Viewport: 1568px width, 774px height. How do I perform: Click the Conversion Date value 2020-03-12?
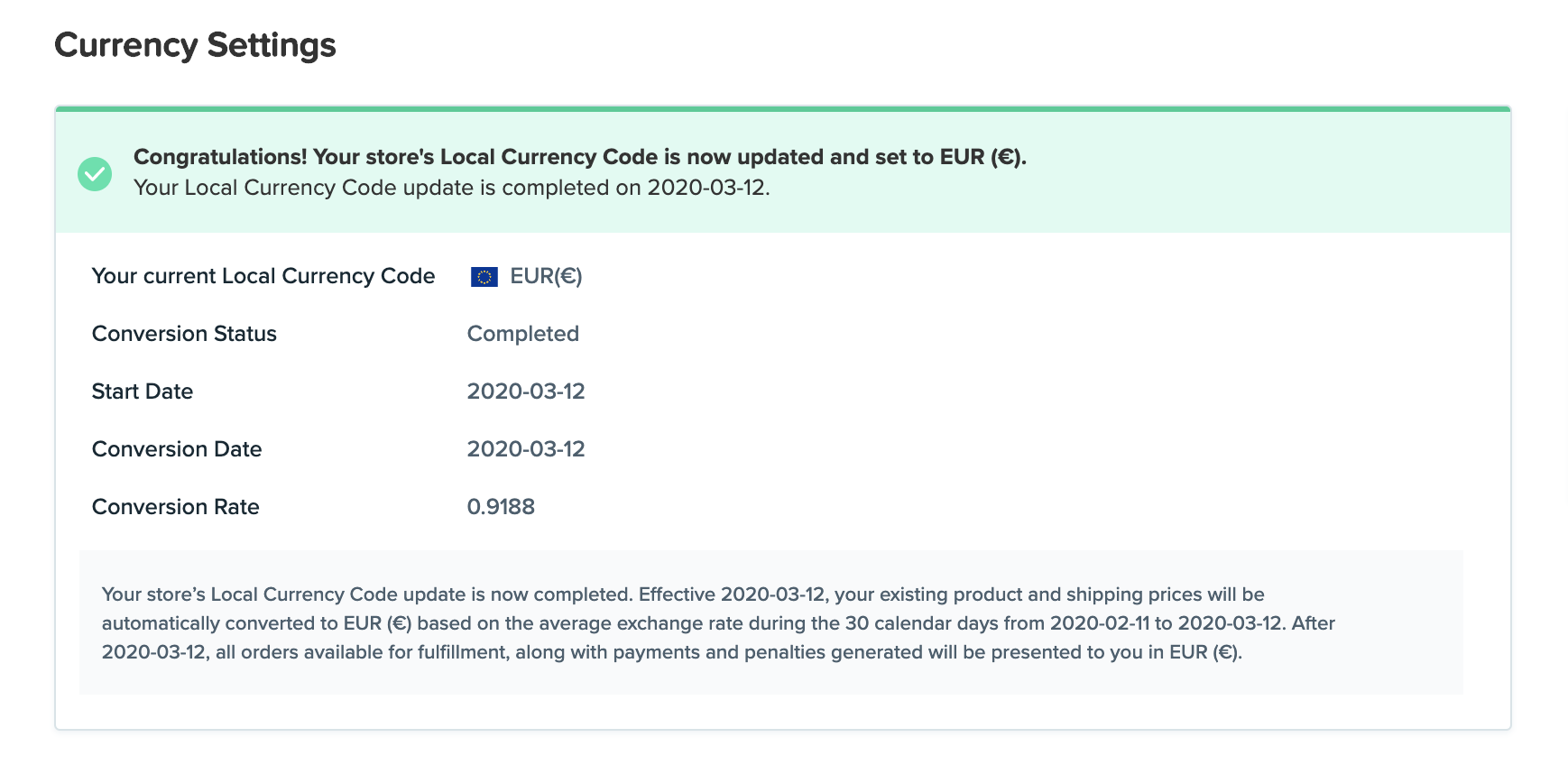tap(526, 449)
